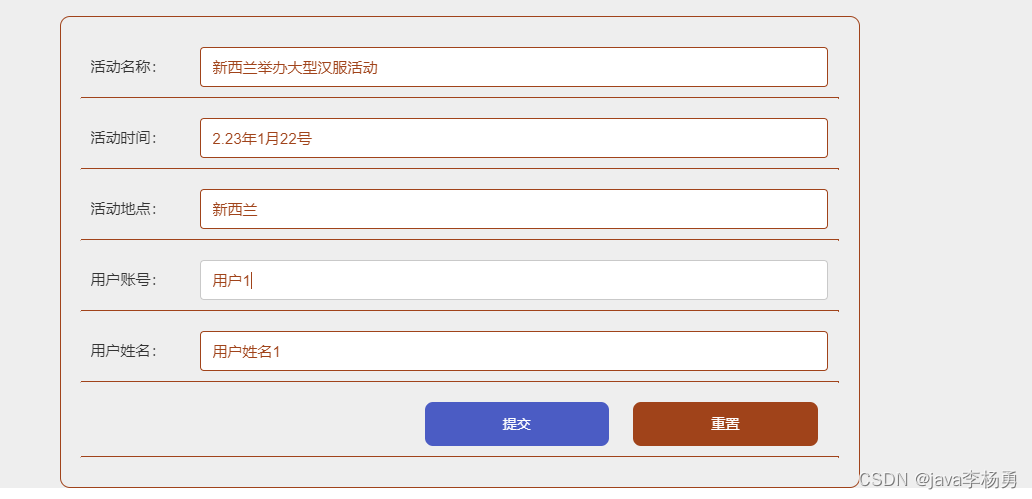The height and width of the screenshot is (499, 1032).
Task: Place cursor on text 2.23年1月22号
Action: click(261, 139)
